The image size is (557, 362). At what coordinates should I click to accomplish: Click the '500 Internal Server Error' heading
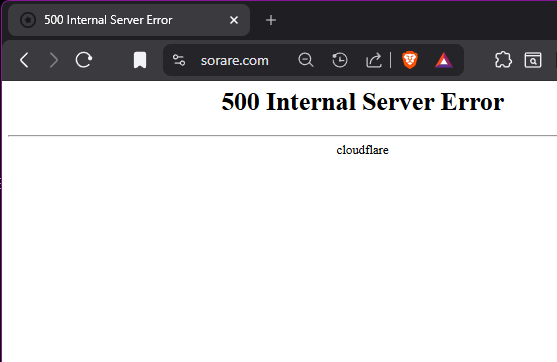coord(363,102)
